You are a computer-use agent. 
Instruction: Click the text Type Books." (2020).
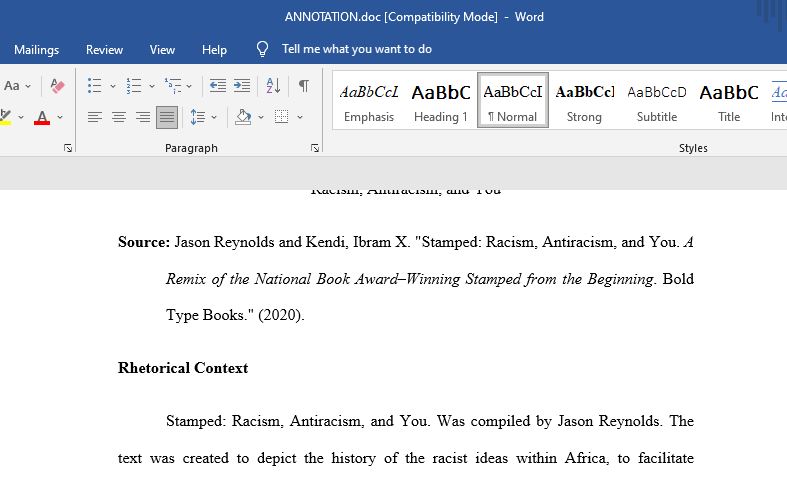(235, 315)
